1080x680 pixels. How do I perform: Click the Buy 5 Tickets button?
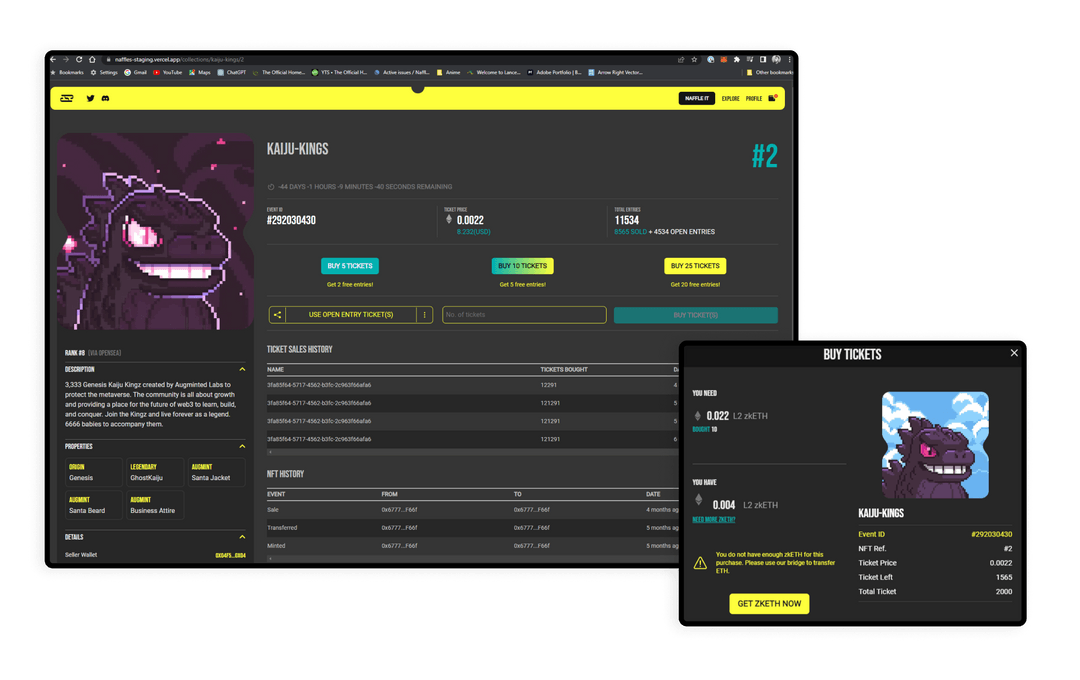point(350,266)
